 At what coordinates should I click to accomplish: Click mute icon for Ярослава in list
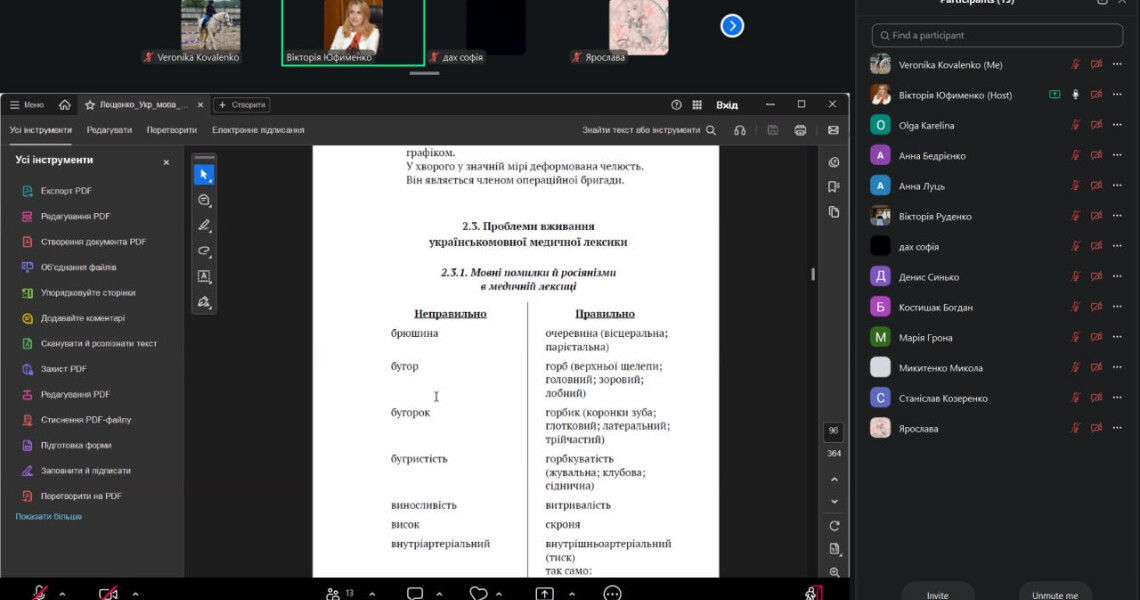point(1075,428)
